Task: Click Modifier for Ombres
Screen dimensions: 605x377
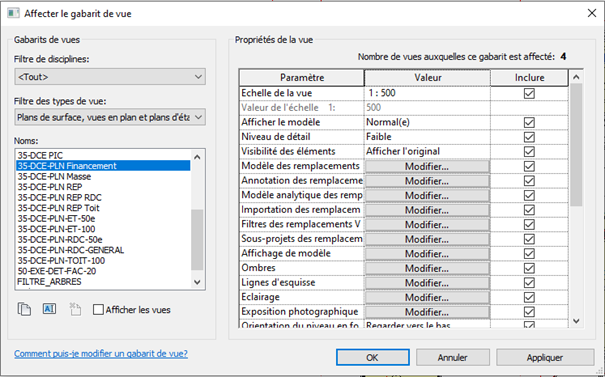Action: tap(427, 269)
